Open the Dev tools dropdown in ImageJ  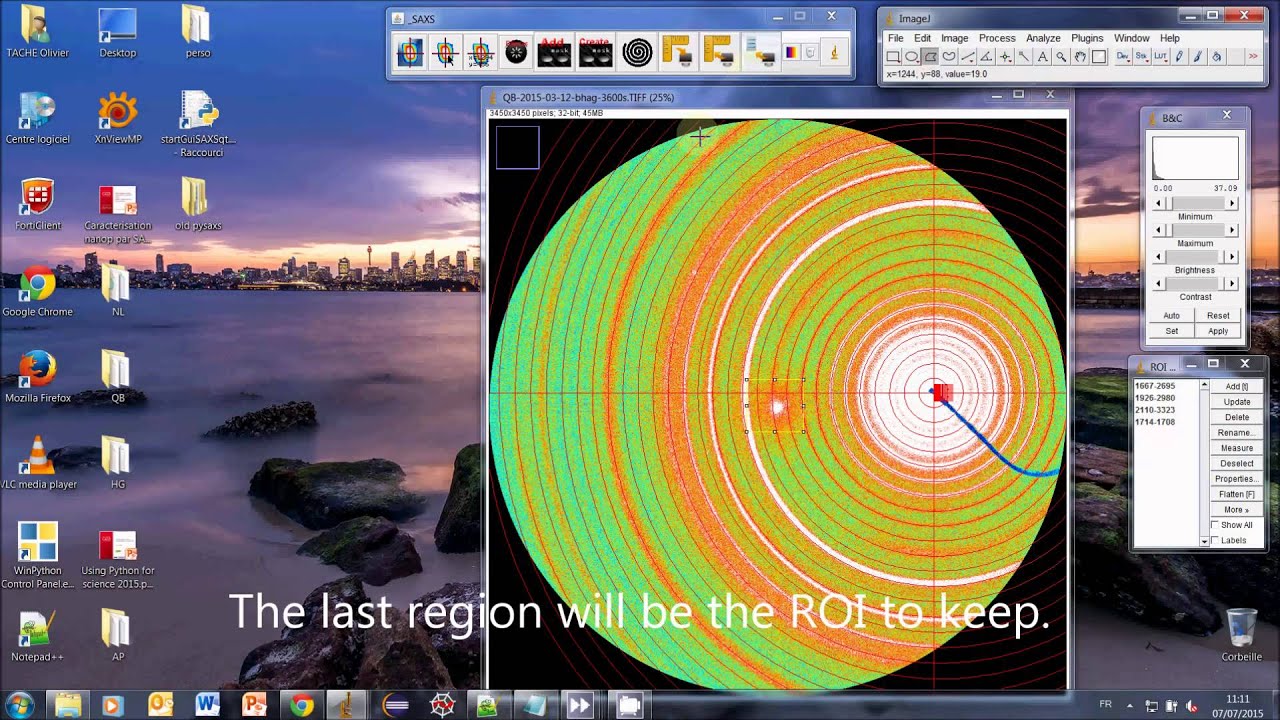click(1123, 57)
